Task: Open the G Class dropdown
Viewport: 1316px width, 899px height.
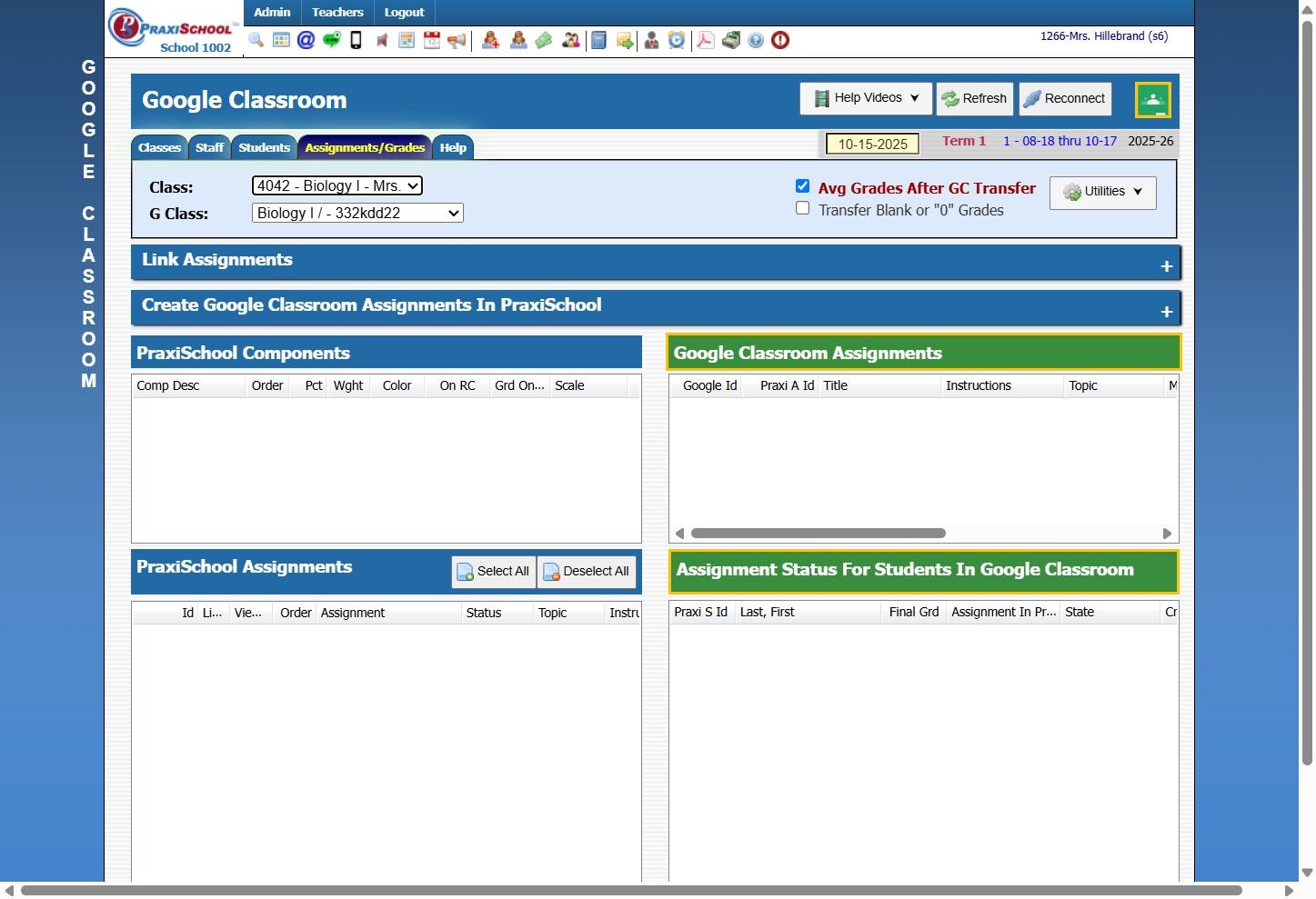Action: click(x=357, y=213)
